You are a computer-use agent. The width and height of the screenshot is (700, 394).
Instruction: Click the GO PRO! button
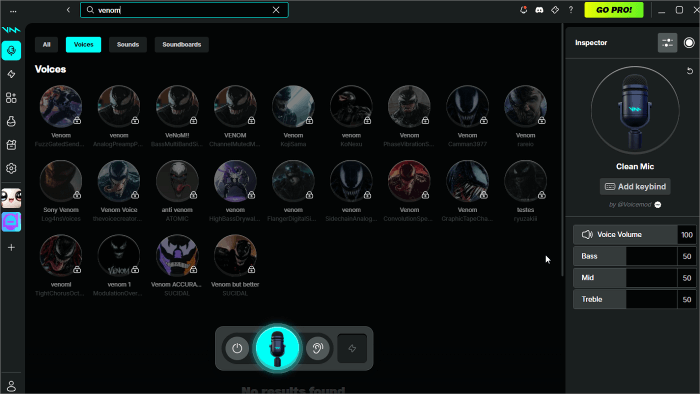click(x=614, y=10)
